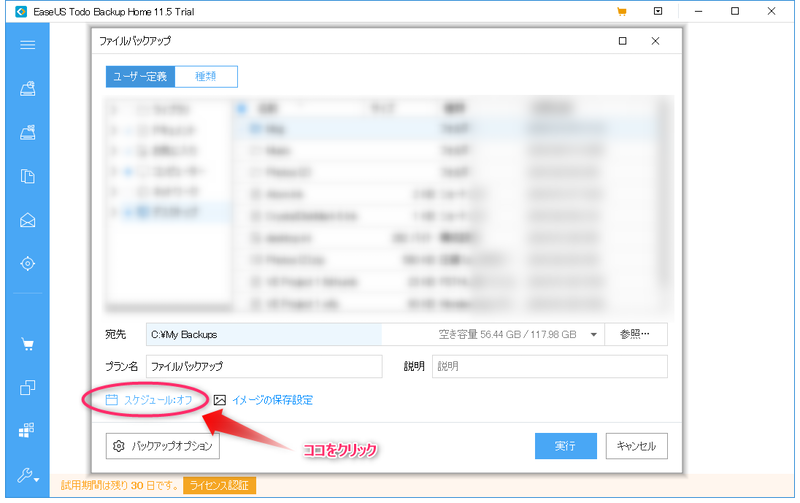Open the スケジュール:オフ link

158,400
